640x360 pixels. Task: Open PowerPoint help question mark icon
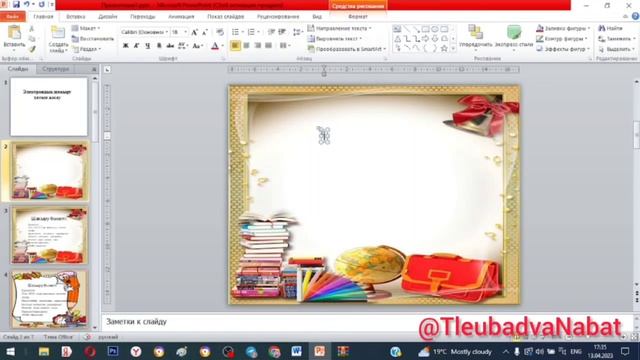click(x=635, y=16)
